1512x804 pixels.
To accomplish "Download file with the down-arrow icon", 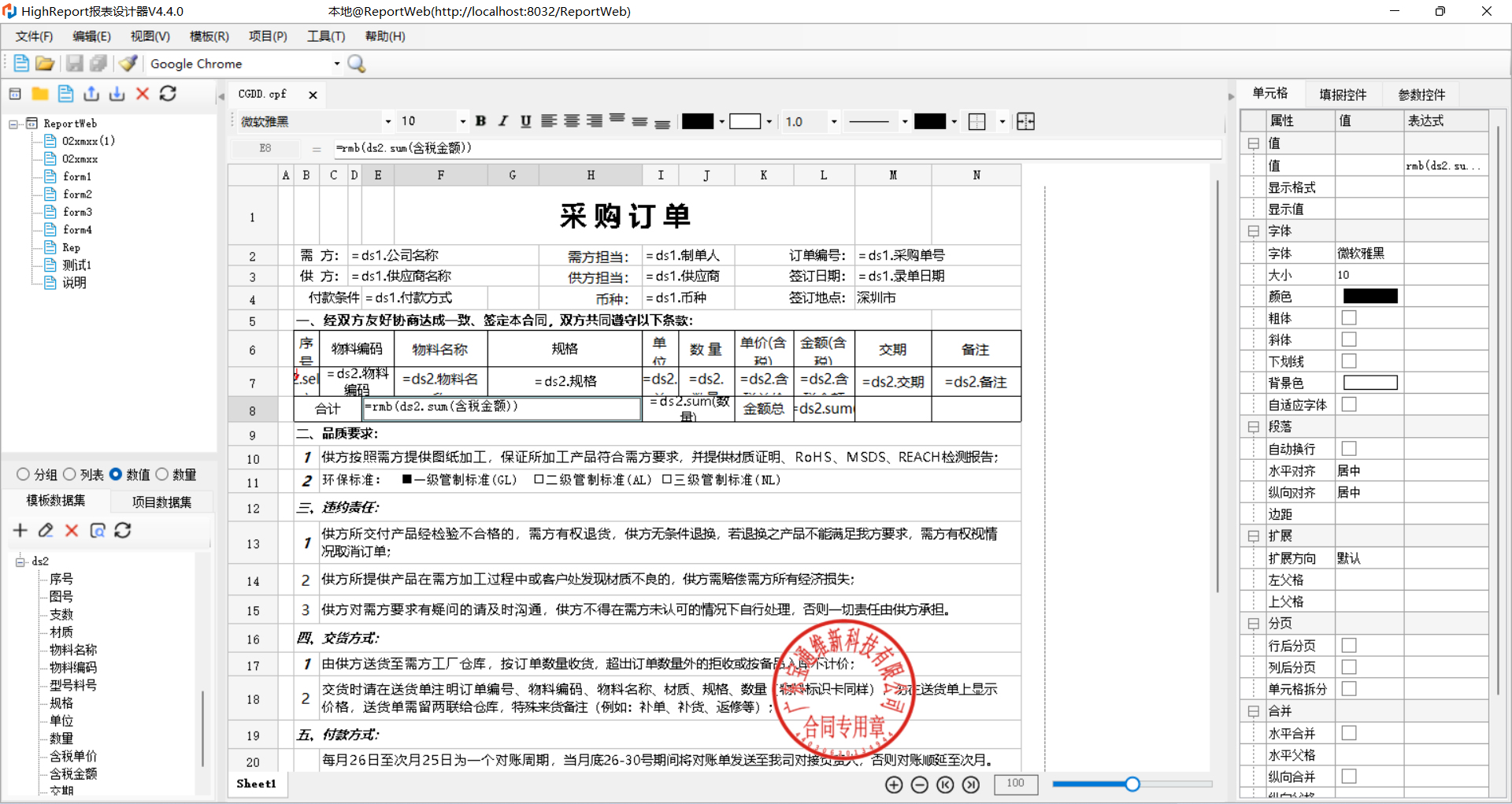I will coord(117,94).
